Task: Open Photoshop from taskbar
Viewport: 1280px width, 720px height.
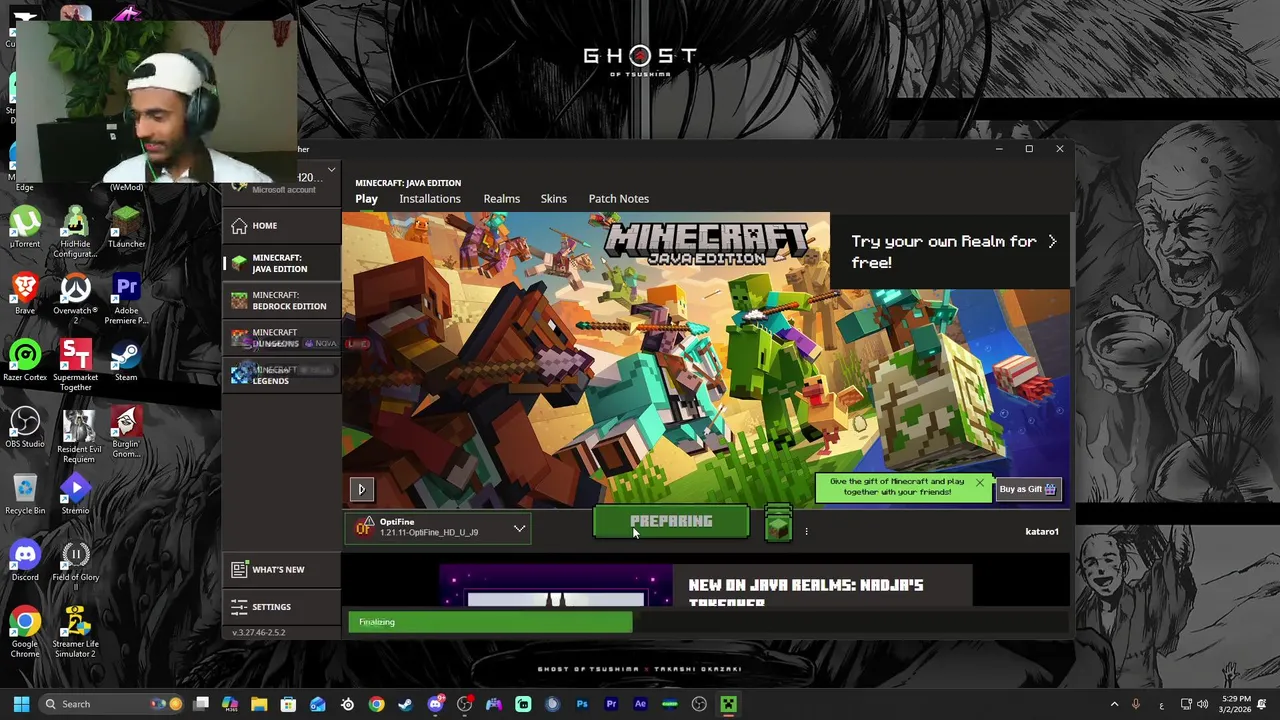Action: (x=582, y=704)
